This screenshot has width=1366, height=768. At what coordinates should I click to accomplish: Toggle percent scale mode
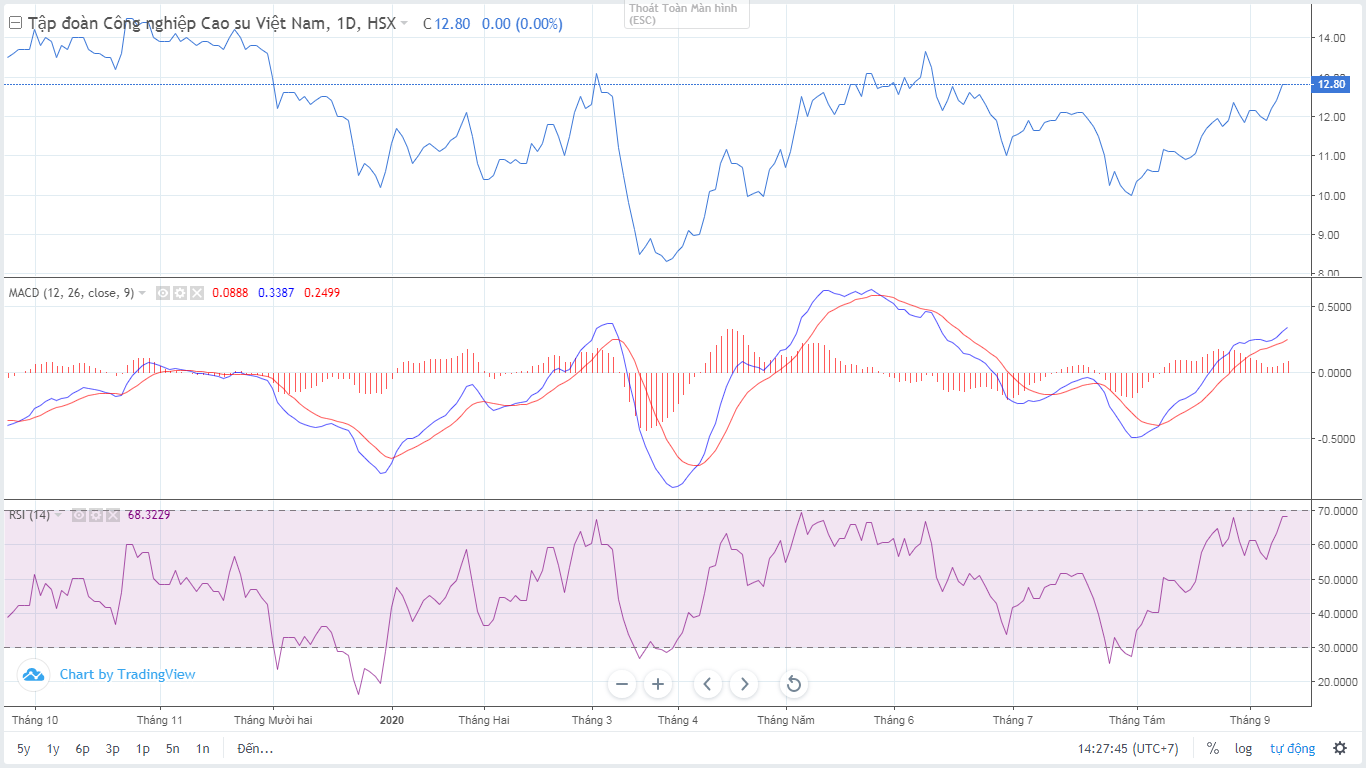click(1212, 748)
